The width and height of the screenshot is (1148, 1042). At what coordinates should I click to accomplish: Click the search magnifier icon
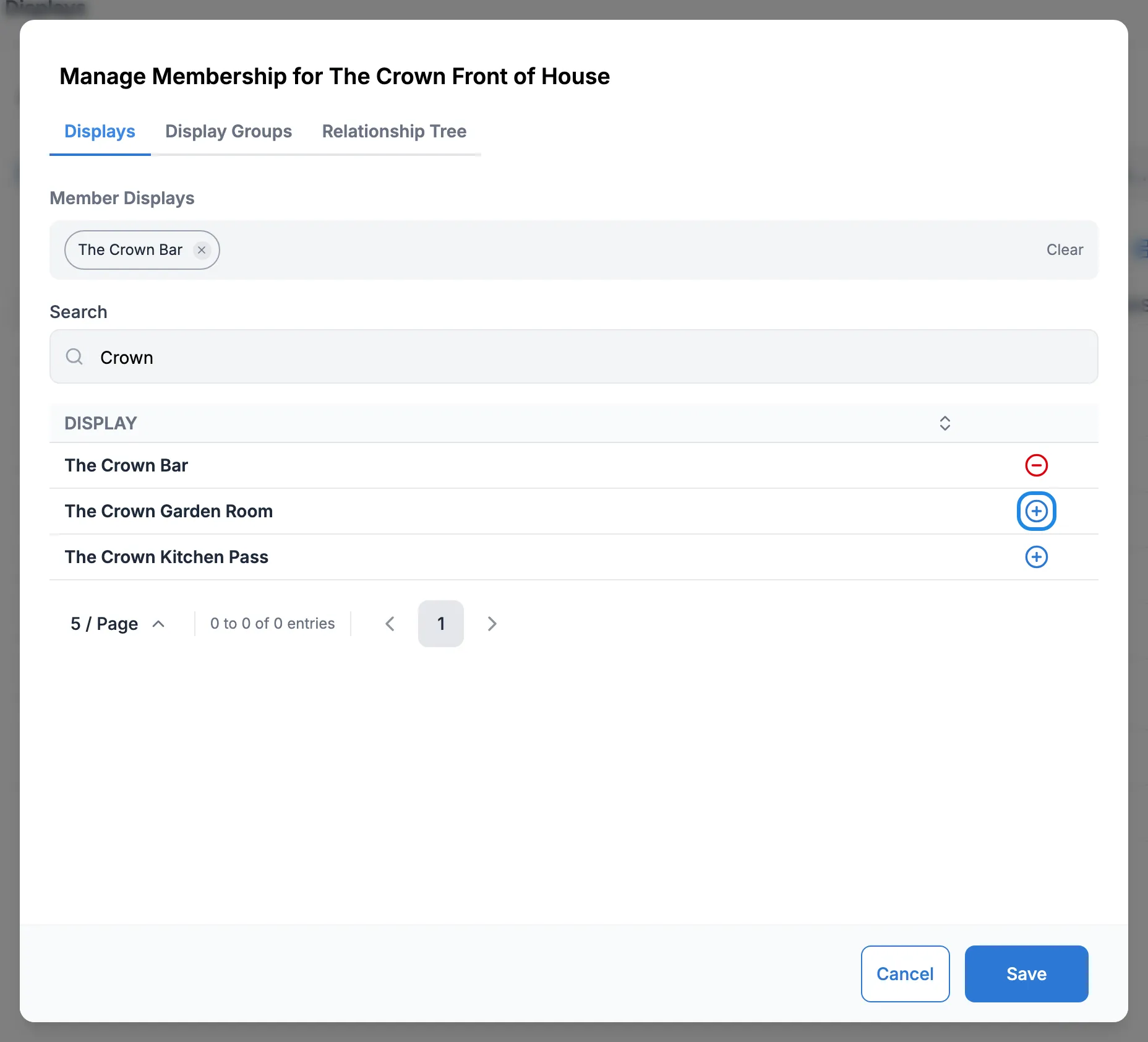tap(74, 356)
